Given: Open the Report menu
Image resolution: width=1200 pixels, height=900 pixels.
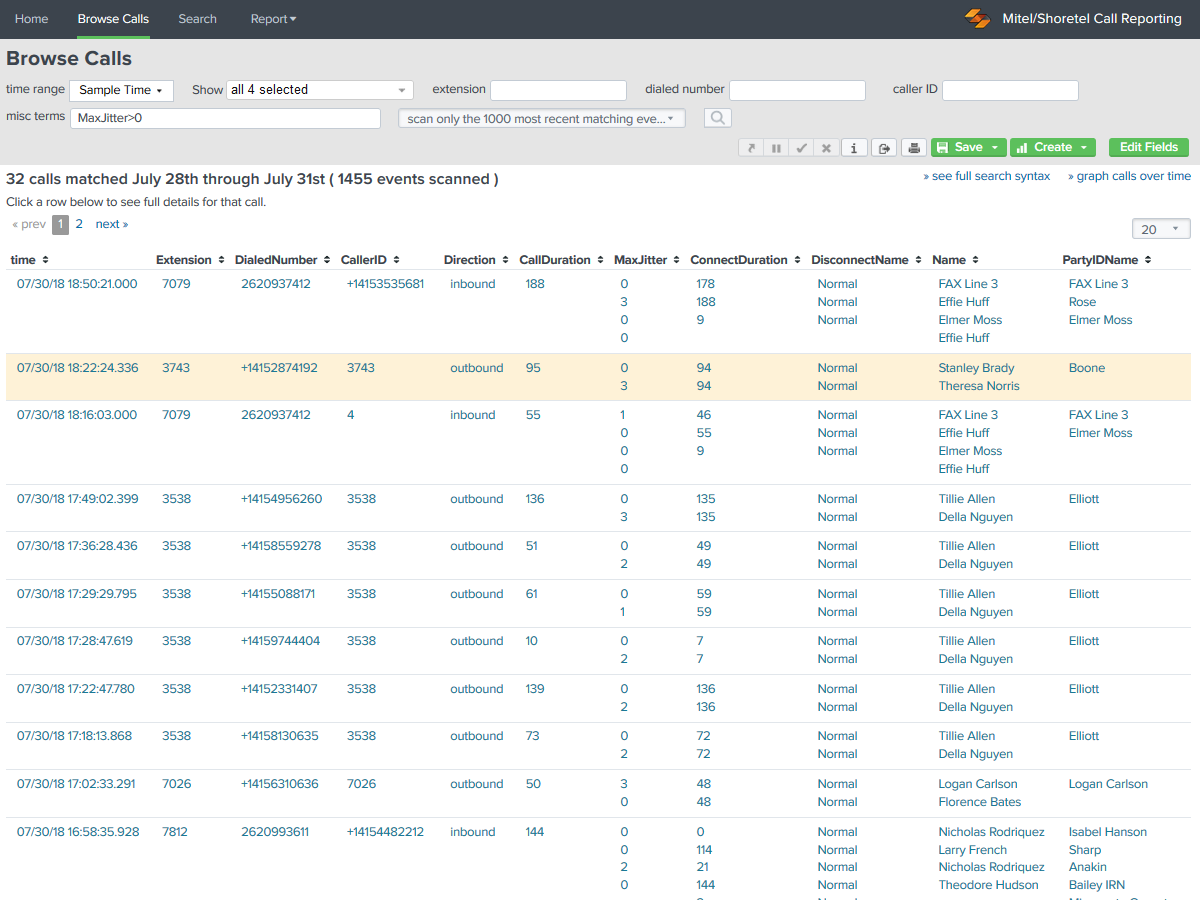Looking at the screenshot, I should [x=273, y=18].
